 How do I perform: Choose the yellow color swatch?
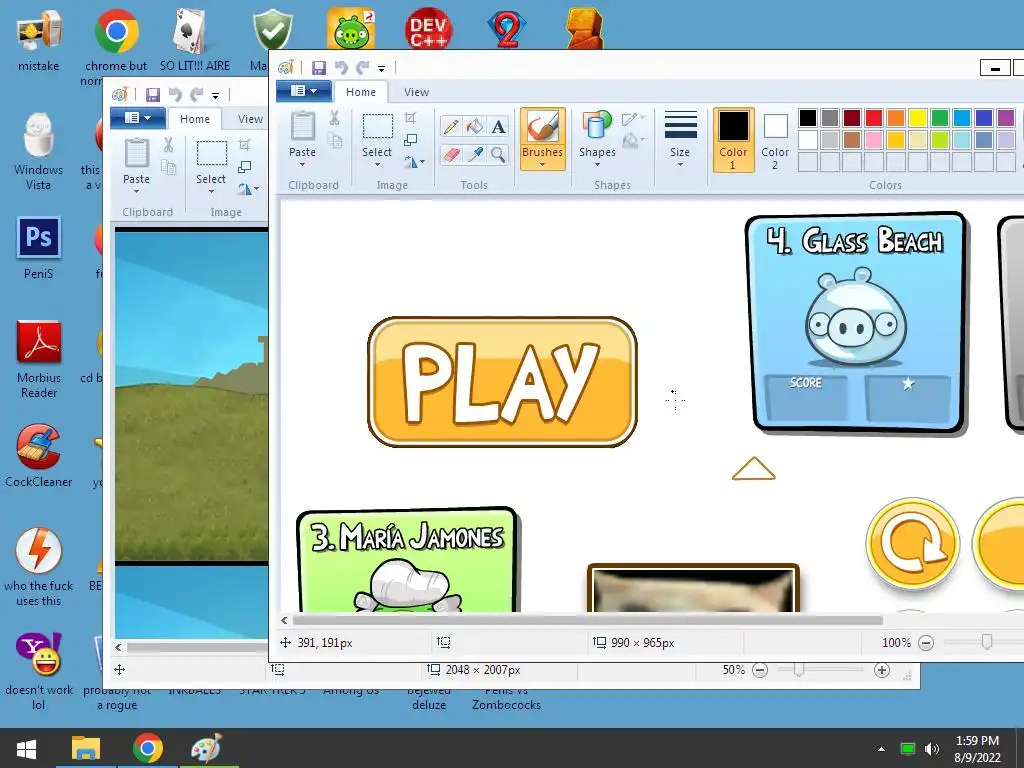click(918, 118)
